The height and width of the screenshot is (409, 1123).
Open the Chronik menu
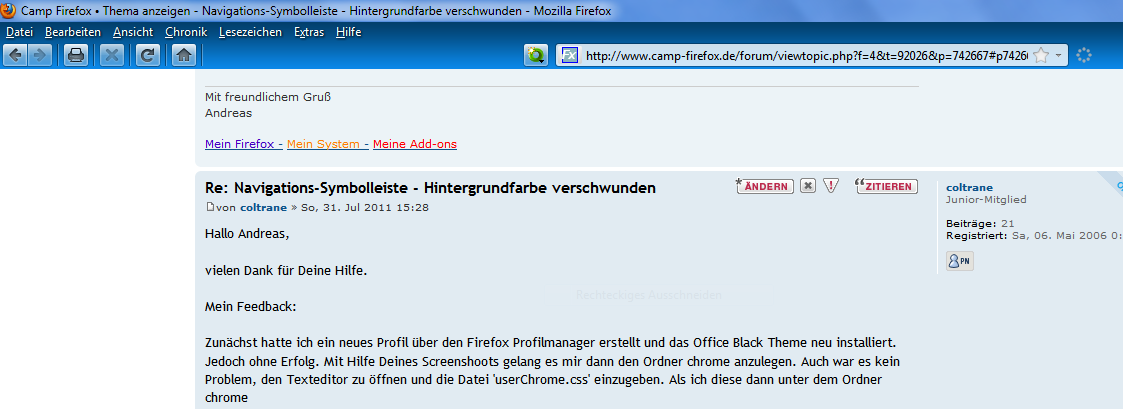(185, 32)
